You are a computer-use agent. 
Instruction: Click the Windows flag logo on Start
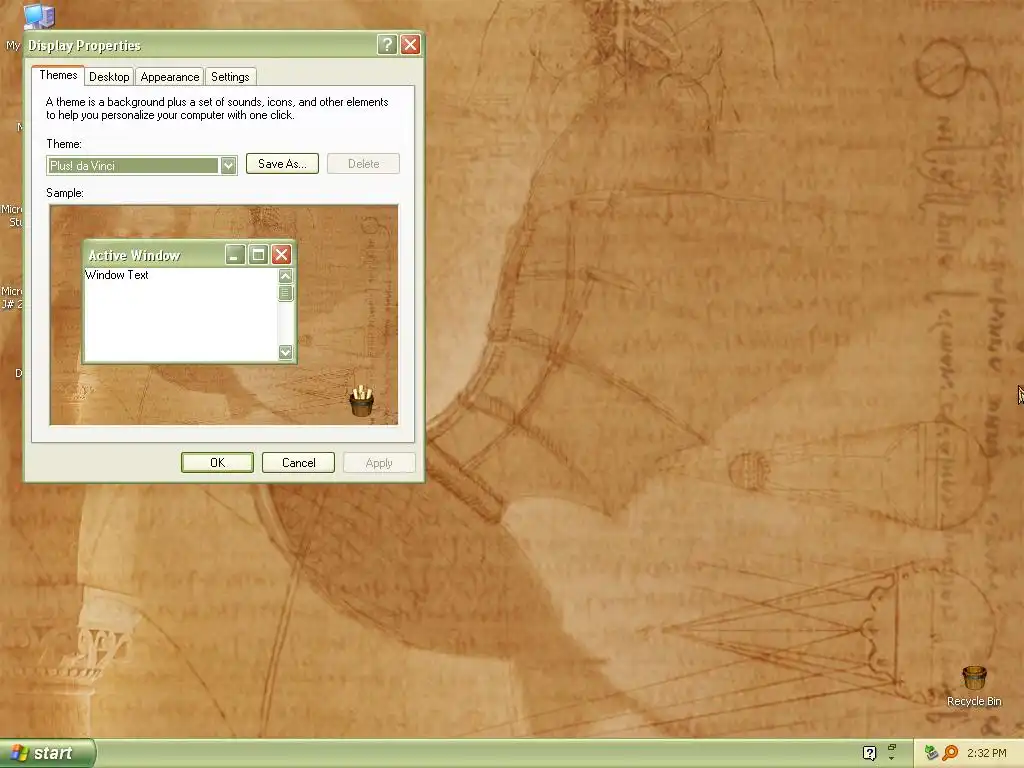click(20, 753)
